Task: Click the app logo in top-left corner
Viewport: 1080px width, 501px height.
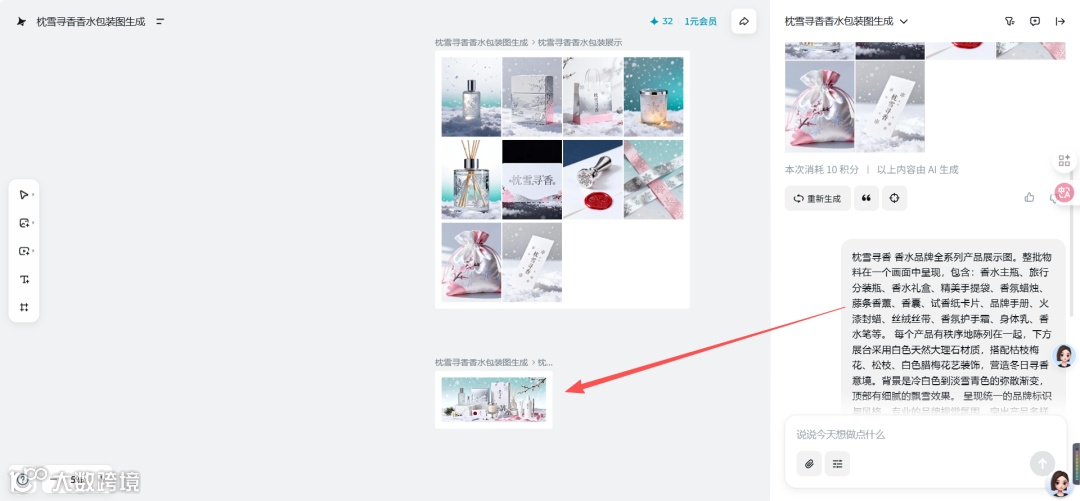Action: pos(21,21)
